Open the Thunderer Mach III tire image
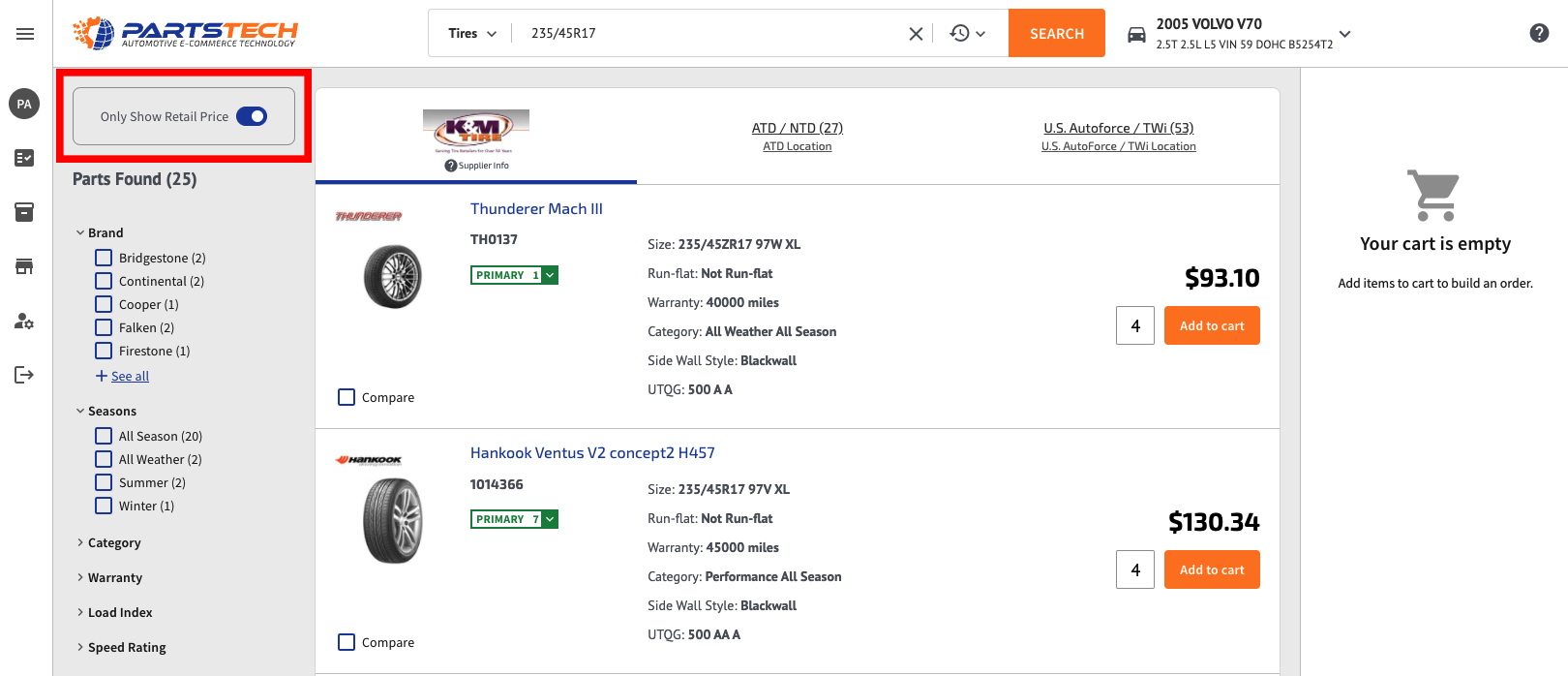 click(393, 277)
